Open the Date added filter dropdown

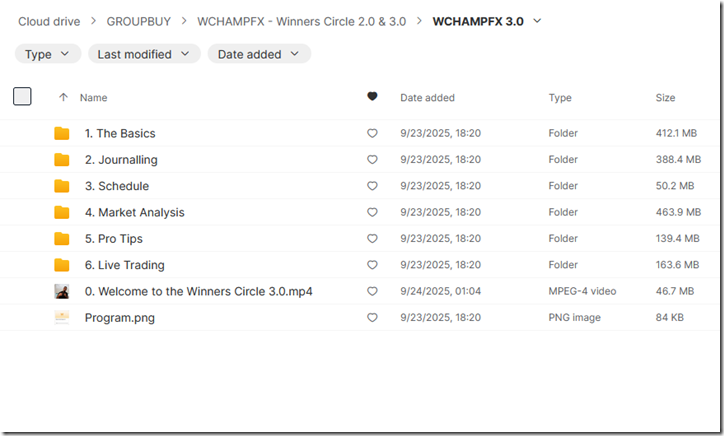pyautogui.click(x=259, y=54)
